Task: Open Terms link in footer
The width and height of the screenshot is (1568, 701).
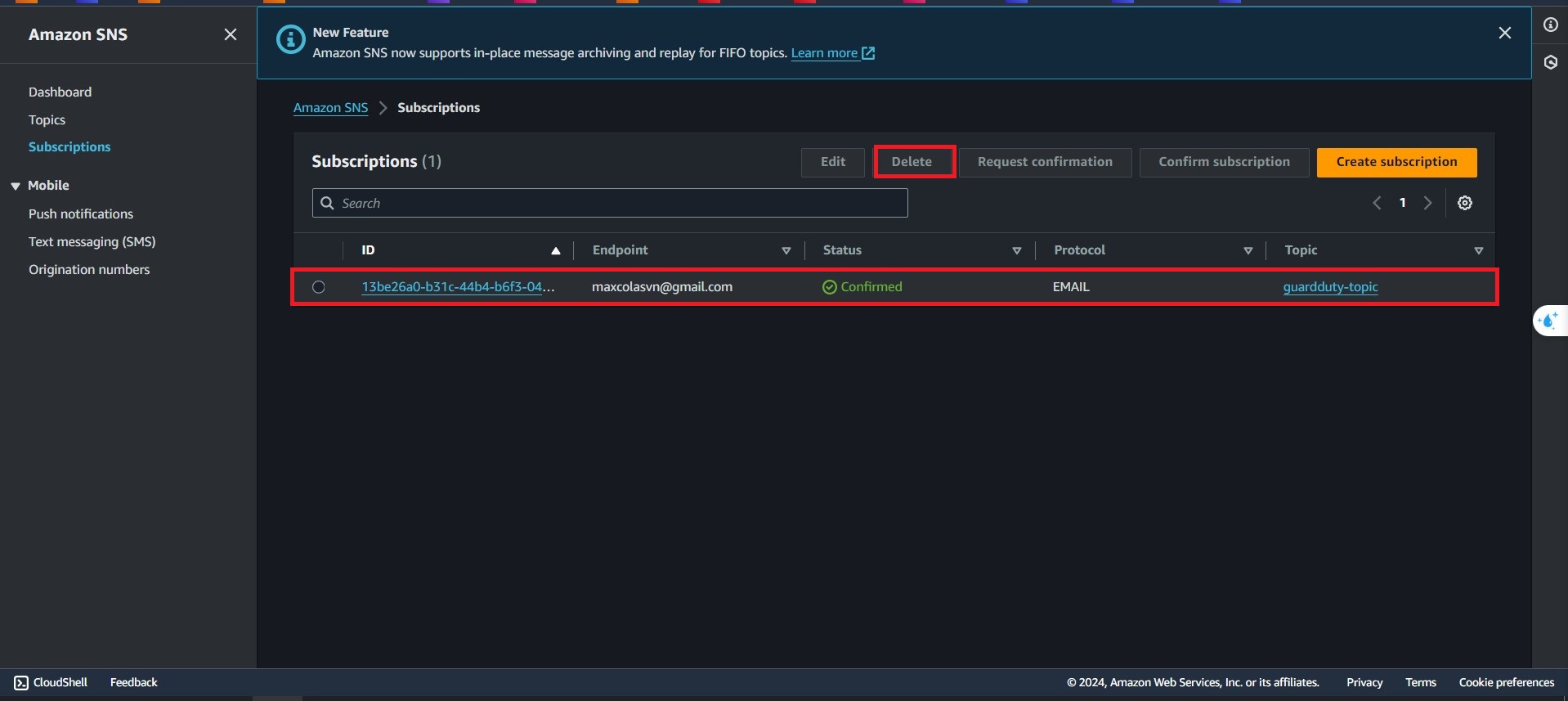Action: point(1421,682)
